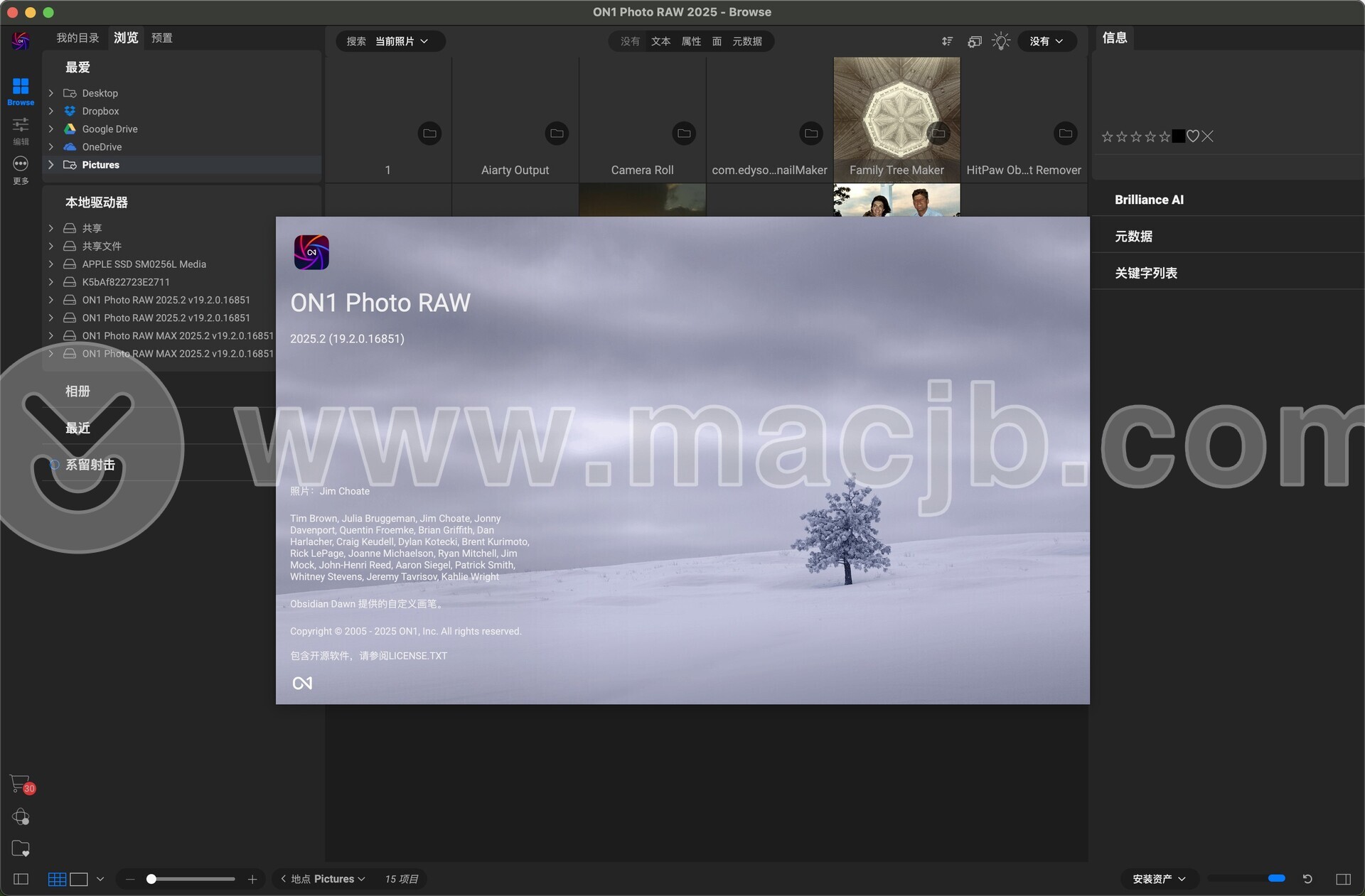1365x896 pixels.
Task: Open the 安装资产 dropdown
Action: (1159, 879)
